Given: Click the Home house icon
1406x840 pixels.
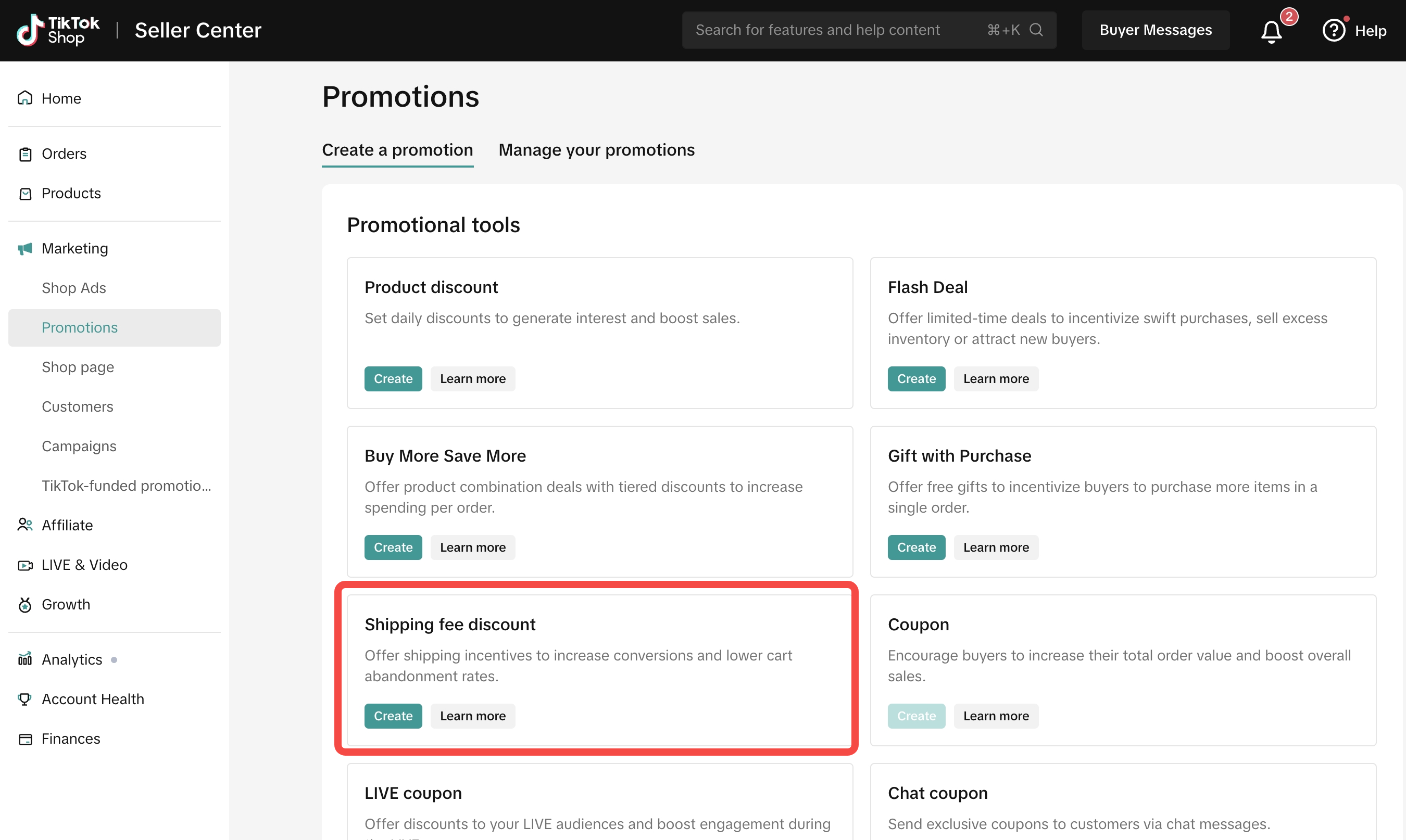Looking at the screenshot, I should pyautogui.click(x=25, y=98).
